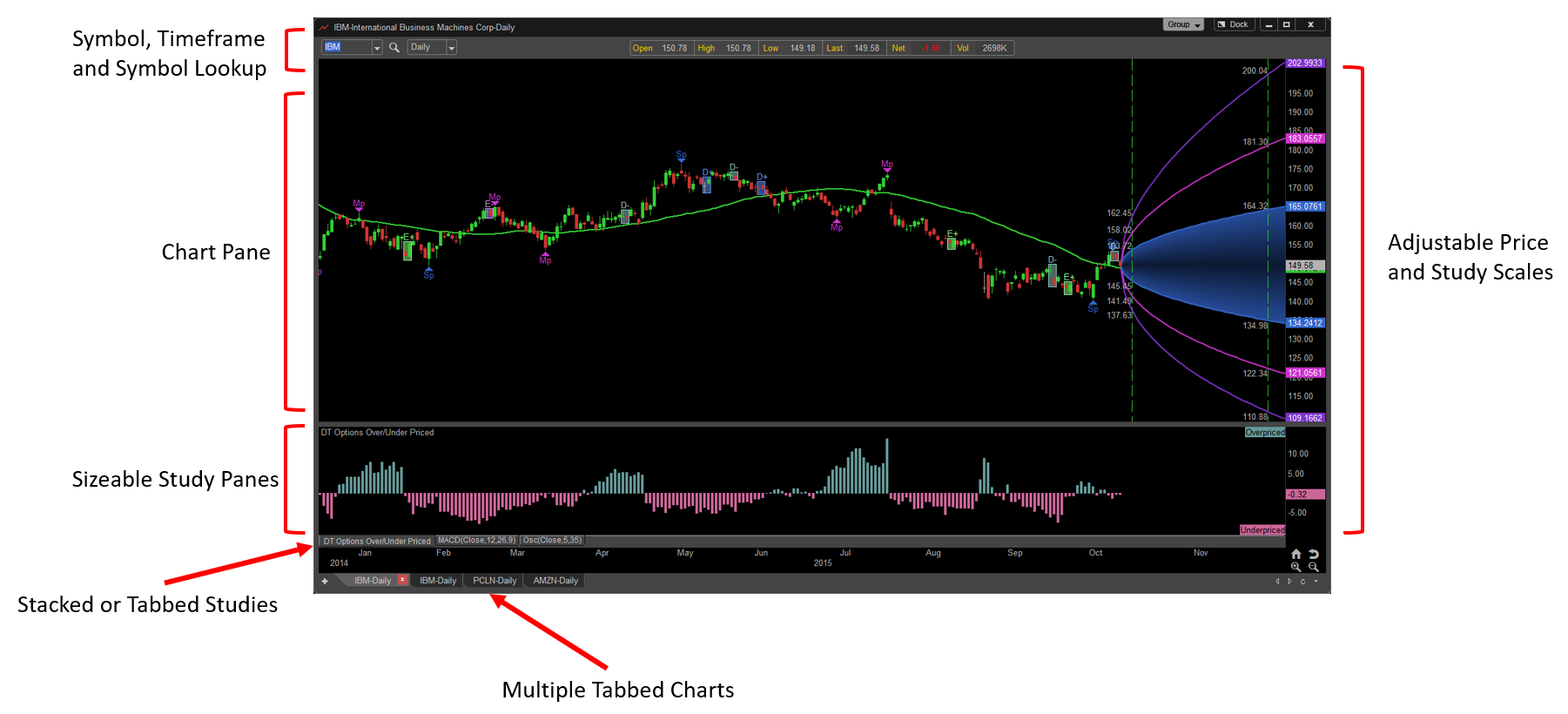This screenshot has width=1568, height=714.
Task: Click the IBM symbol input field
Action: point(347,48)
